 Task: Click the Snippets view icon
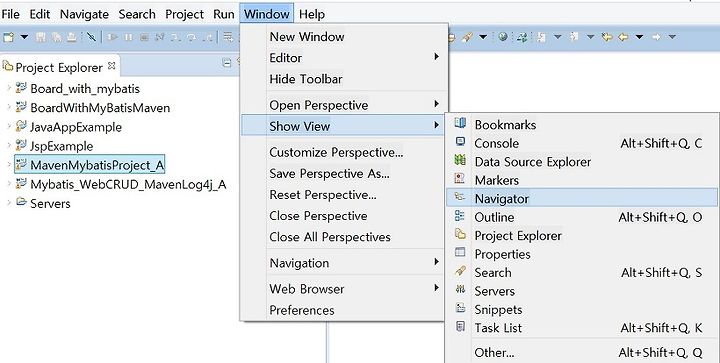tap(460, 308)
